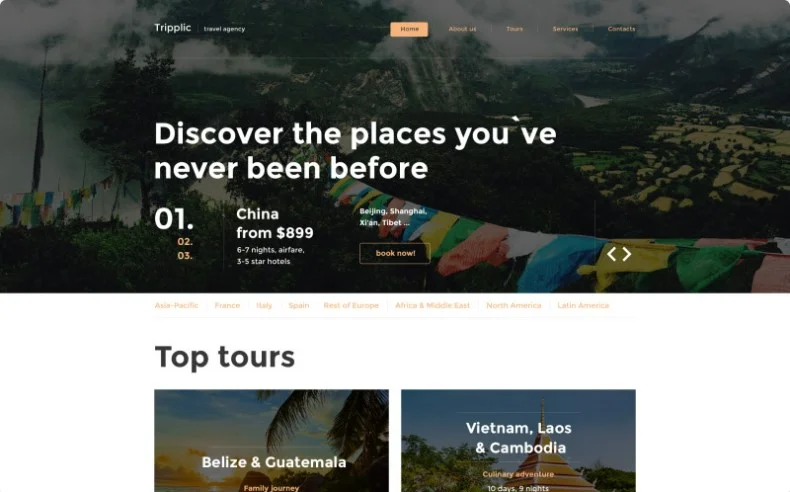Screen dimensions: 790x492
Task: Open the Contacts page
Action: (x=621, y=29)
